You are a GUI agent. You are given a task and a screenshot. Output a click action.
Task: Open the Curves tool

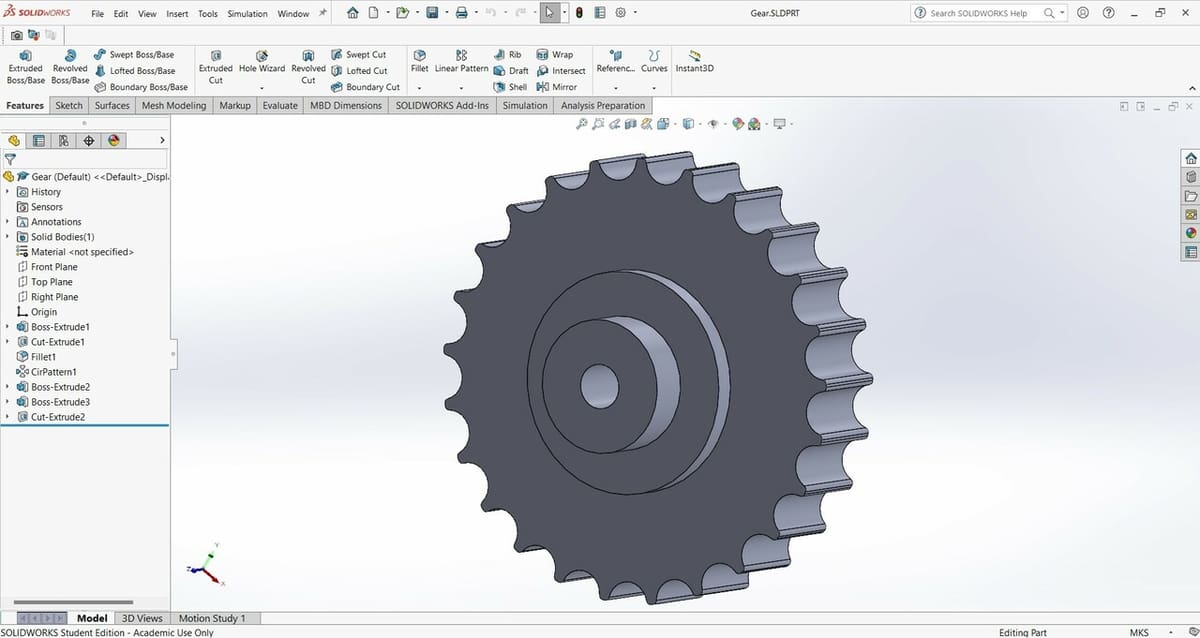point(654,62)
